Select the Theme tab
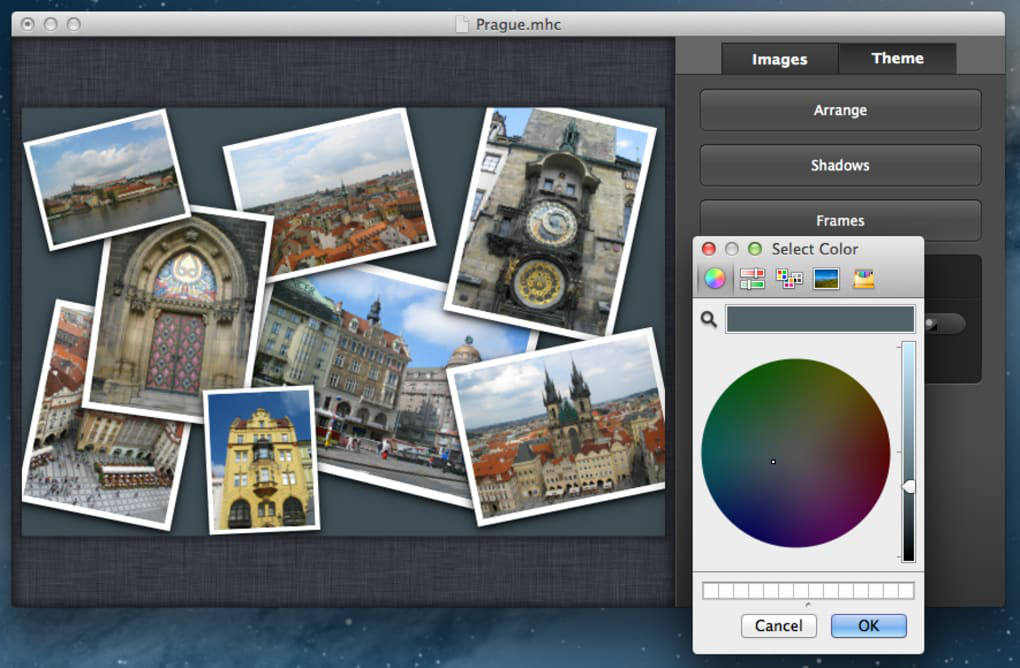 coord(897,58)
